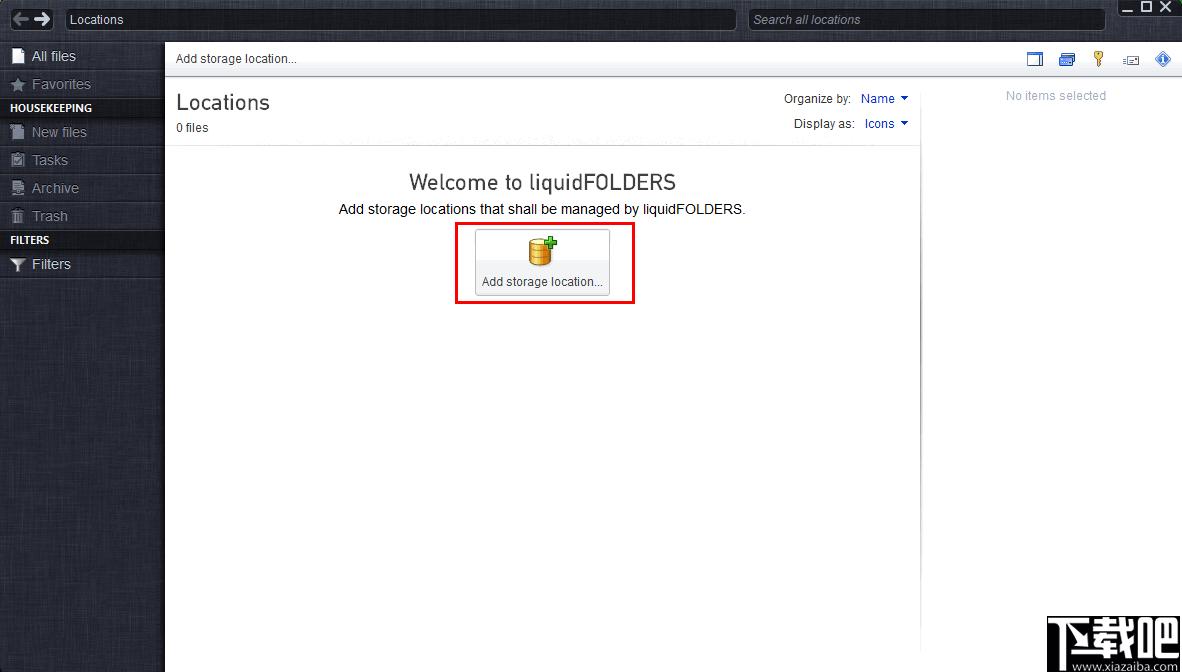Click the database icon with green plus

(542, 251)
